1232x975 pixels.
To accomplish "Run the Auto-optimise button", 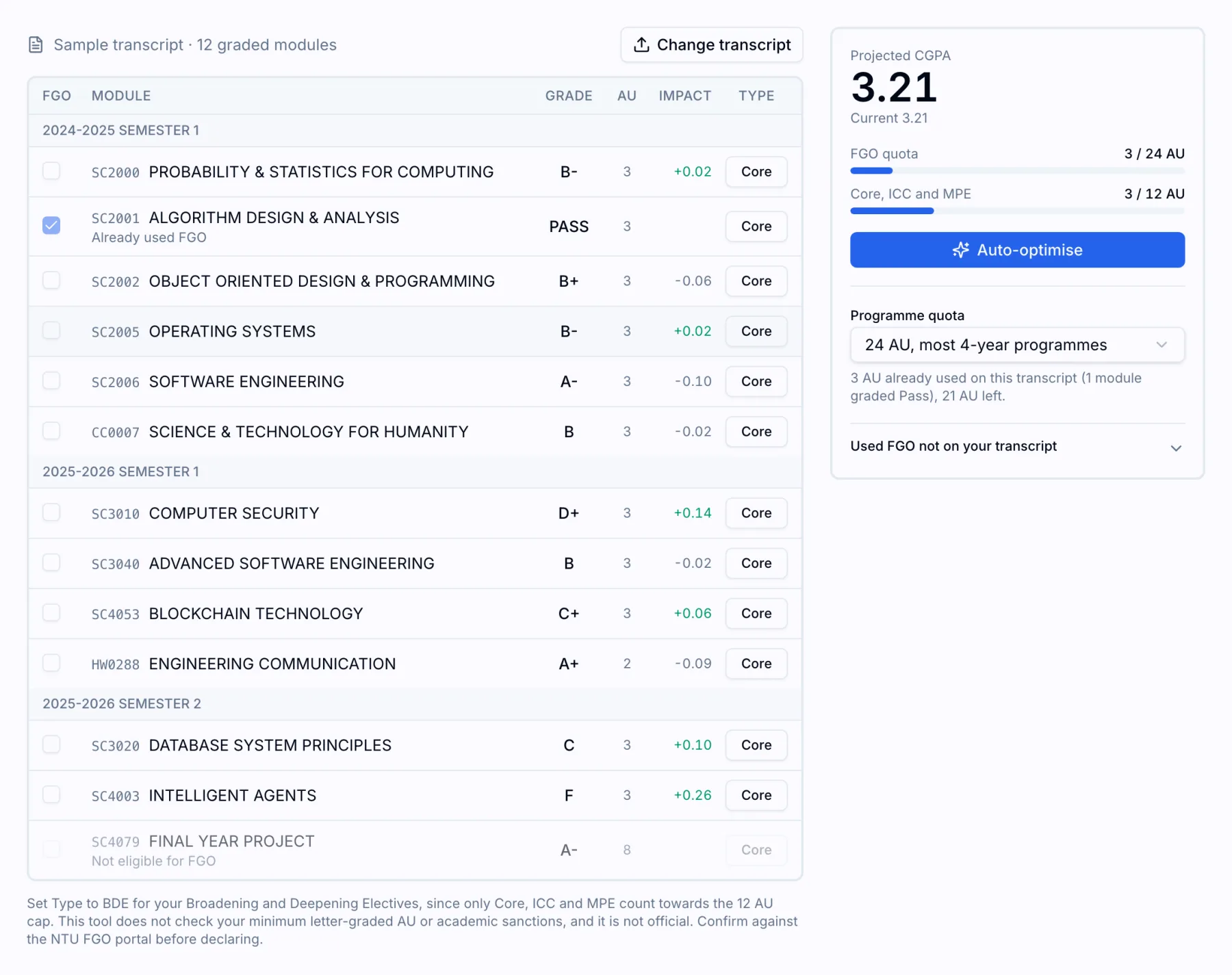I will pos(1017,250).
